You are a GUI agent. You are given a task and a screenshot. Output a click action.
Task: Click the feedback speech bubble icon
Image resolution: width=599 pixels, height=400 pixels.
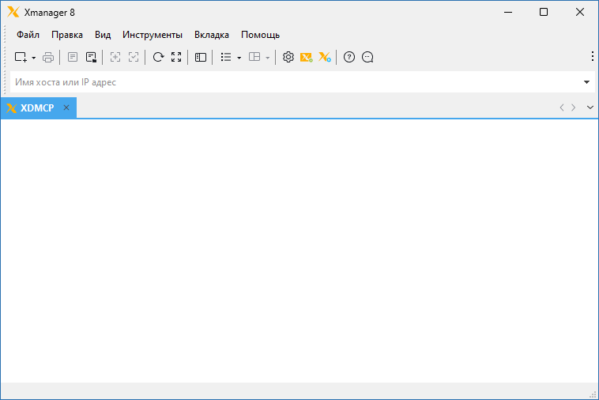(x=367, y=57)
